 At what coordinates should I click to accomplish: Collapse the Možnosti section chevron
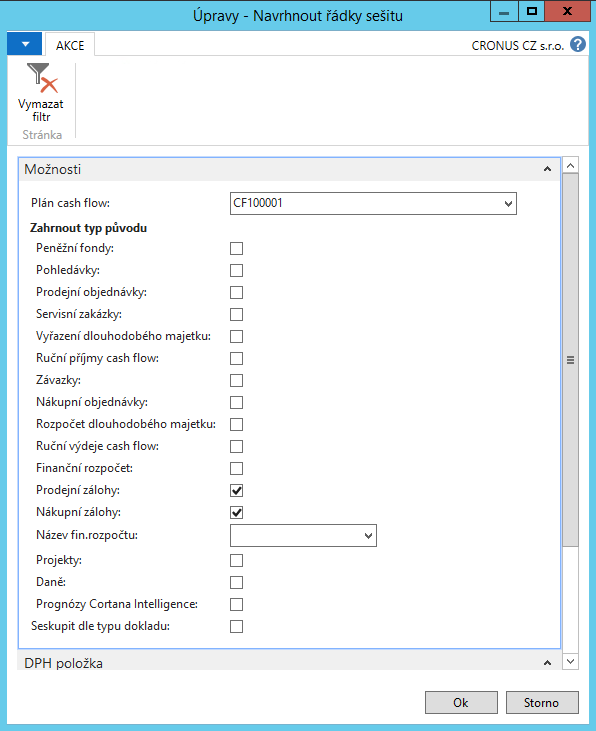click(547, 169)
